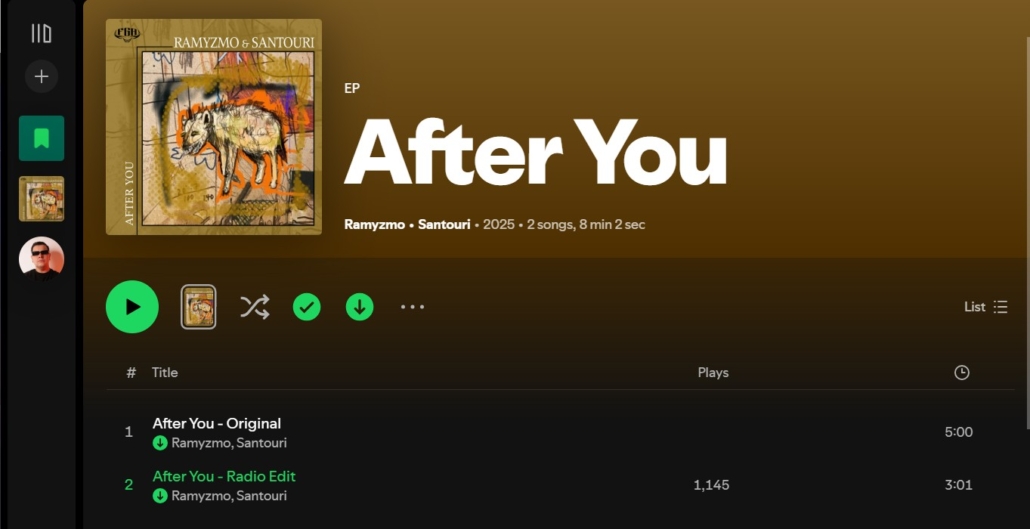The image size is (1030, 529).
Task: Open Your Library sidebar icon
Action: tap(41, 34)
